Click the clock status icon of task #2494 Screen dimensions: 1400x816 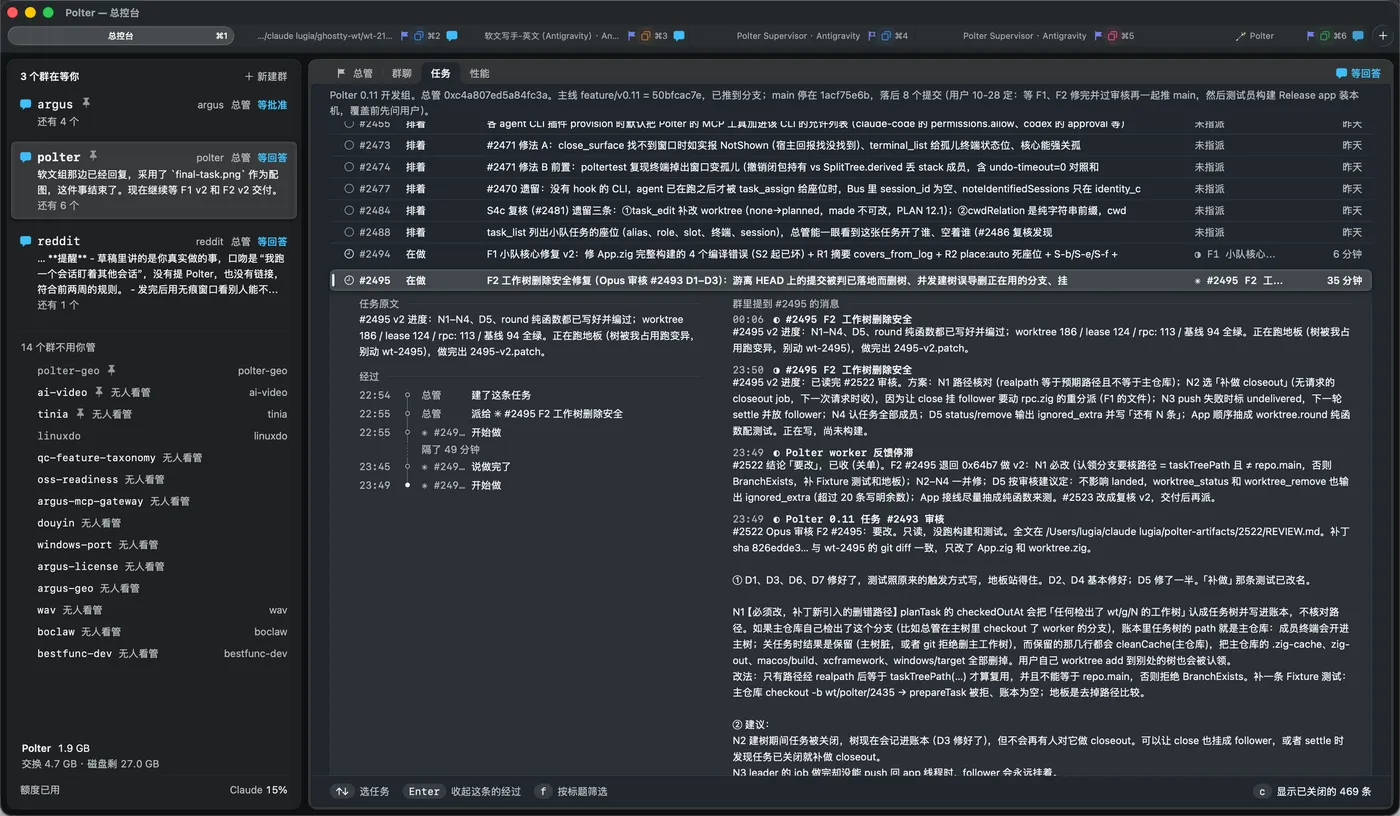(x=349, y=254)
